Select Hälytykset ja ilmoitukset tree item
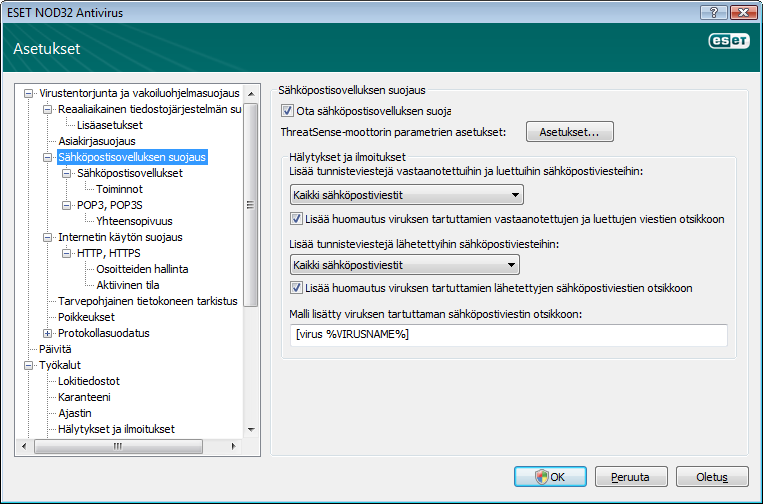Screen dimensions: 763x504 point(116,430)
